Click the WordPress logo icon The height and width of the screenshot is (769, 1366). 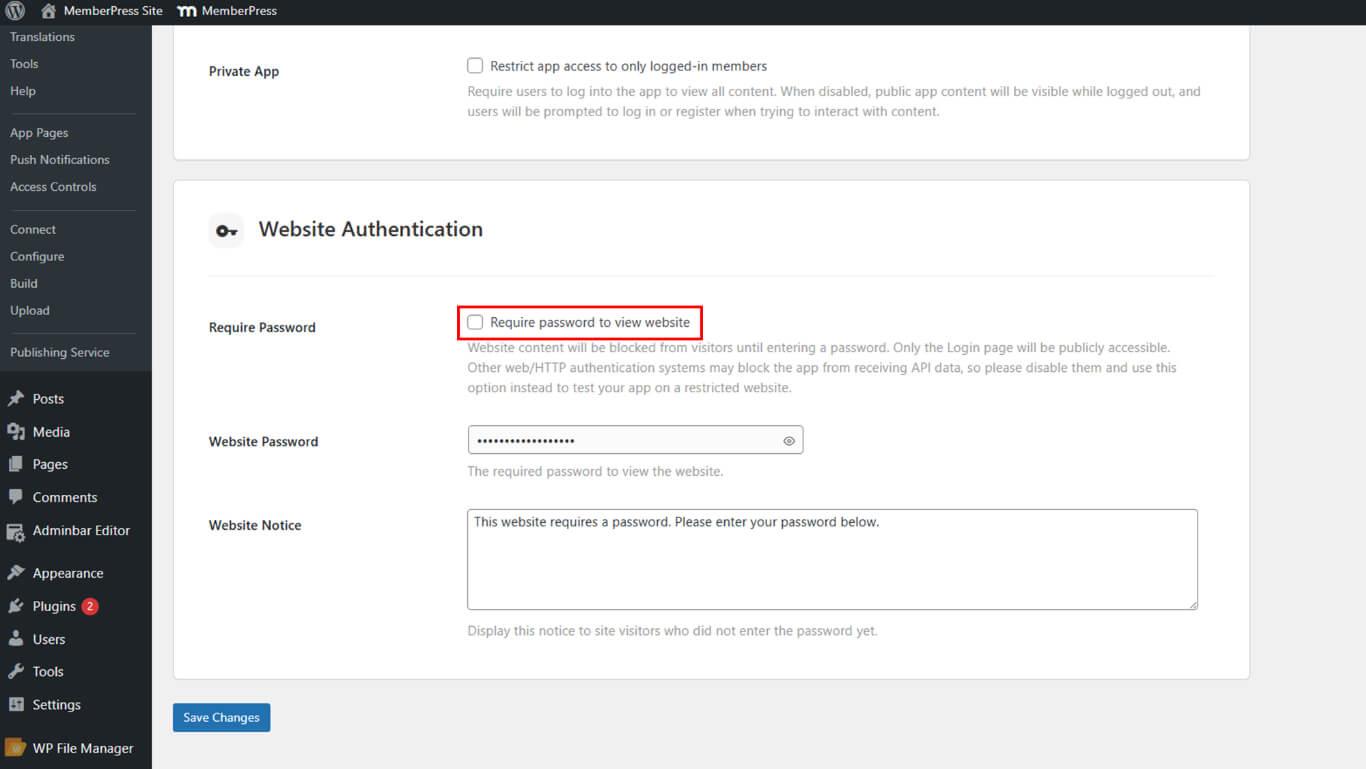(15, 11)
